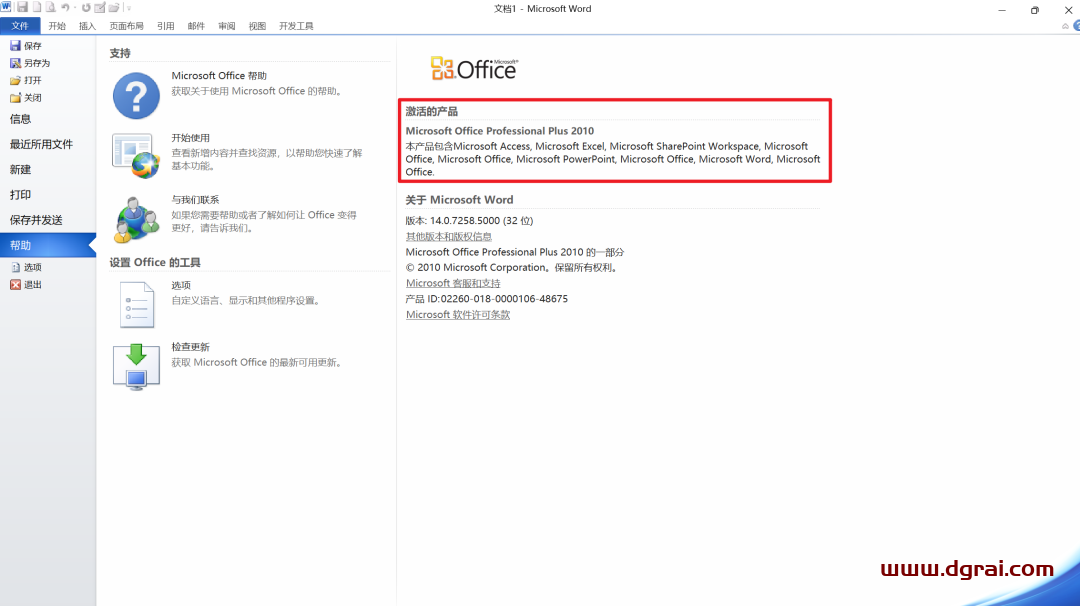Click the Check for Updates (检查更新) icon
This screenshot has height=606, width=1080.
(136, 366)
